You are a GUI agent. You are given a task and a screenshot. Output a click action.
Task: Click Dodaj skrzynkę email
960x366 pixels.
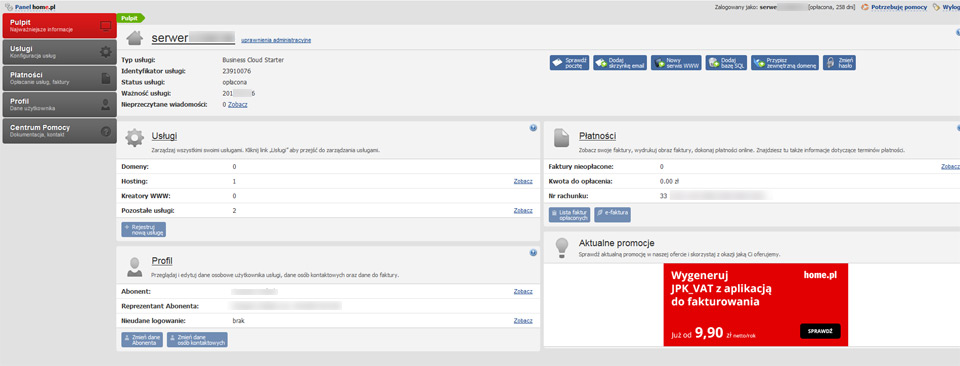[x=620, y=62]
